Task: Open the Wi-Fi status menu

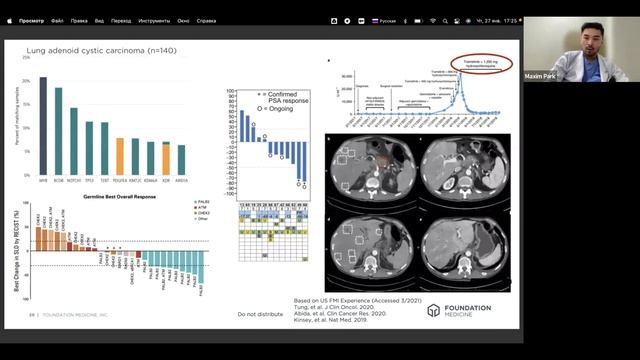Action: (433, 21)
